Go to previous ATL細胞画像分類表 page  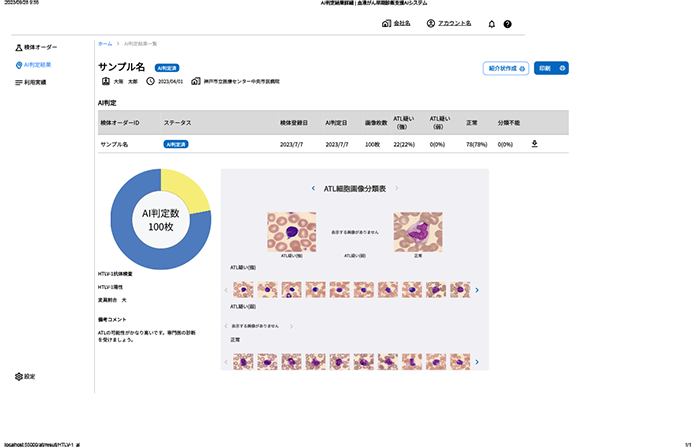tap(313, 188)
